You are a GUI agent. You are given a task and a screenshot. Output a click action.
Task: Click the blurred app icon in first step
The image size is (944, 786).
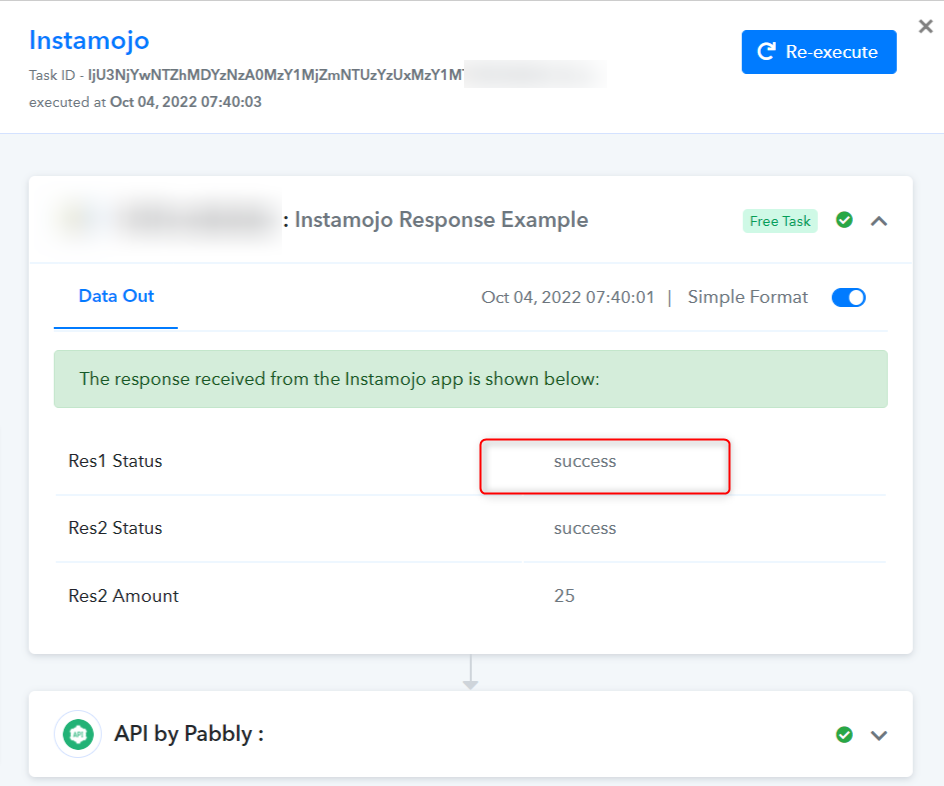click(75, 220)
